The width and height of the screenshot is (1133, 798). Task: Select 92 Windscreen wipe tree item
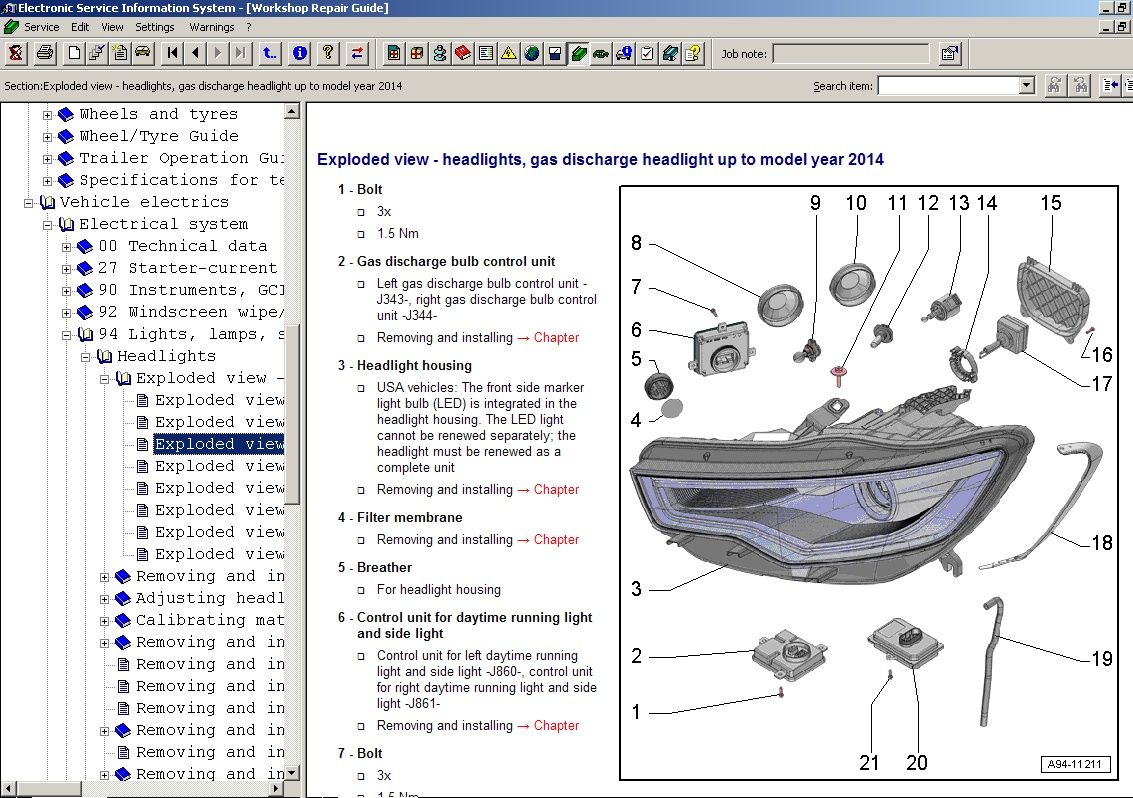[x=191, y=312]
